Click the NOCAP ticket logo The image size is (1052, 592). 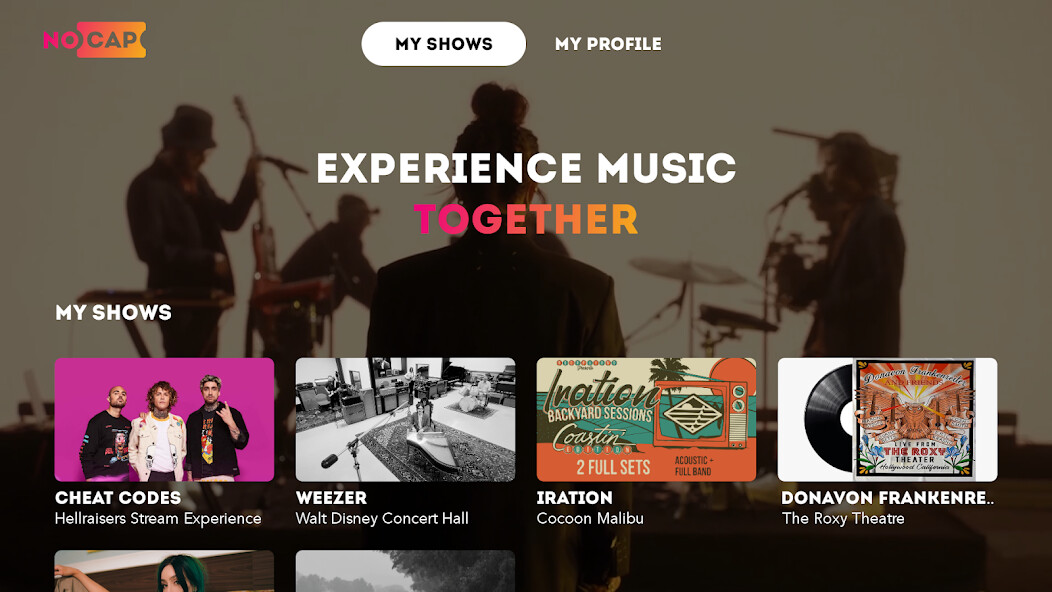[95, 40]
